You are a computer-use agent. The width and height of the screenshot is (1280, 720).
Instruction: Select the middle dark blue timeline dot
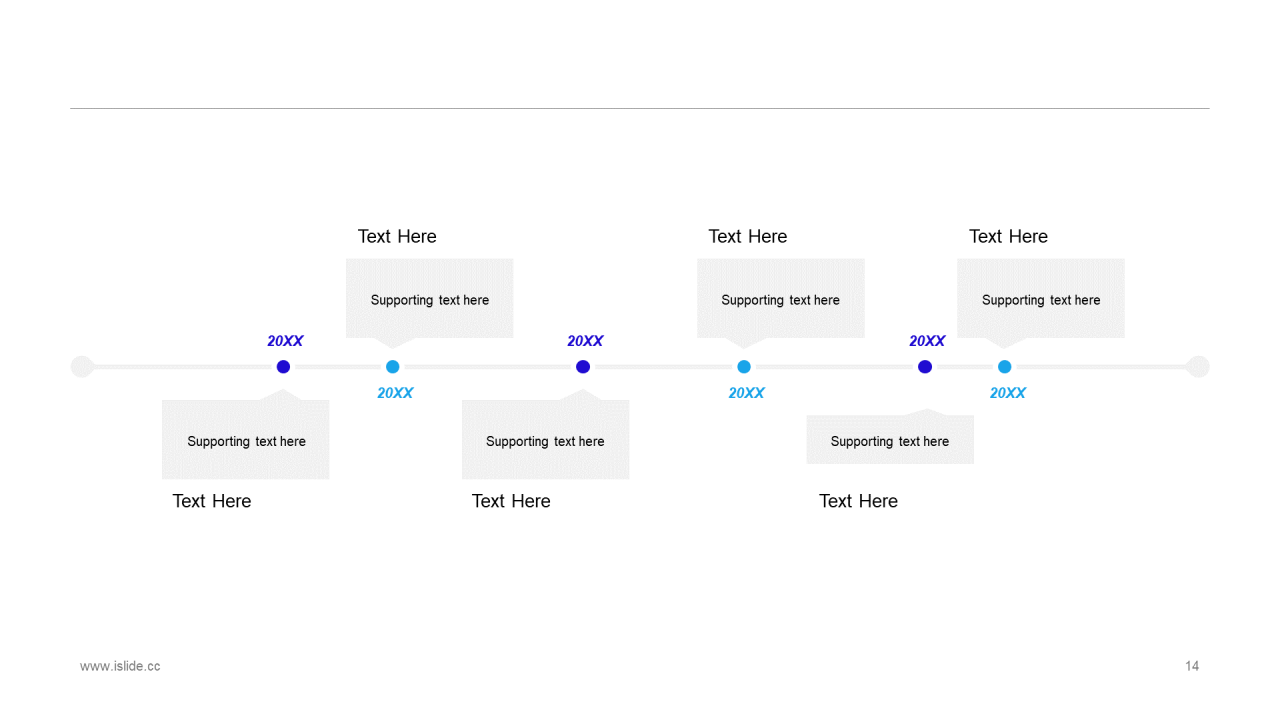click(x=583, y=367)
